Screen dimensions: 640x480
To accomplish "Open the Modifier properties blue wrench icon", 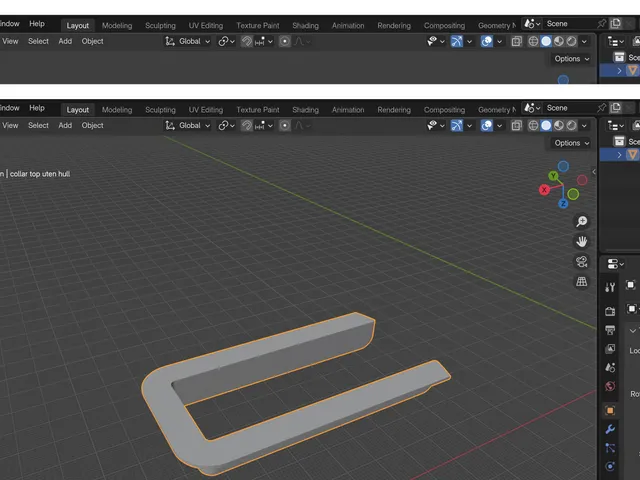I will coord(610,429).
